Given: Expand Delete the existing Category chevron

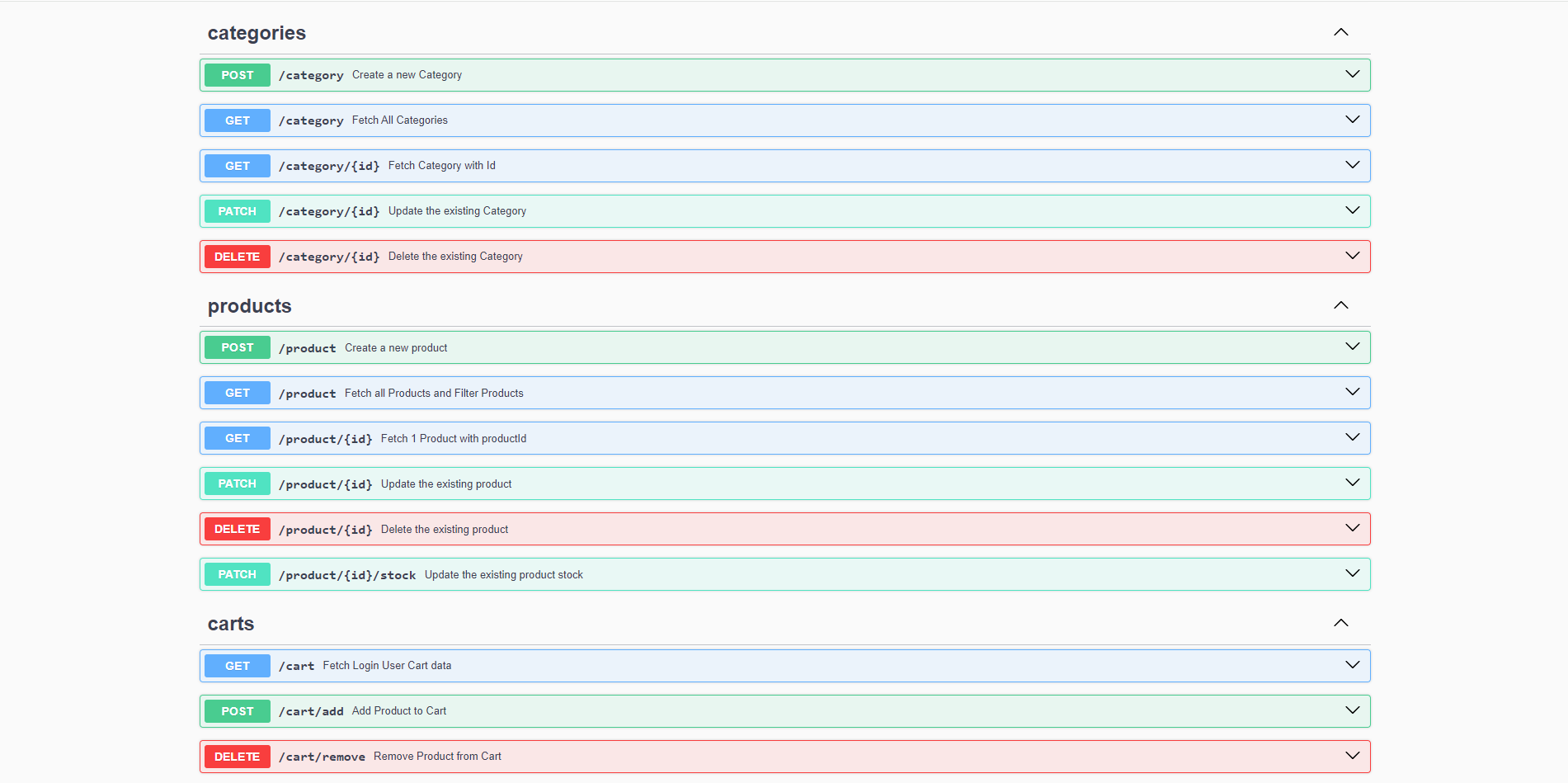Looking at the screenshot, I should point(1353,256).
